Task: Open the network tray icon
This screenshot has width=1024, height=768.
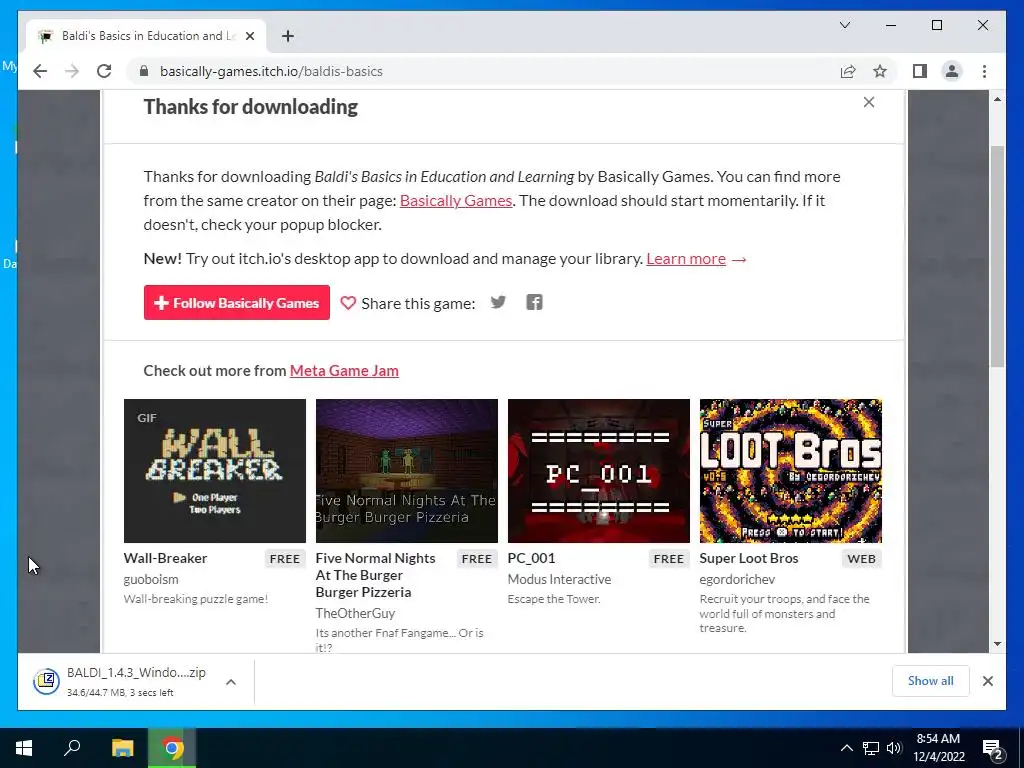Action: click(871, 748)
